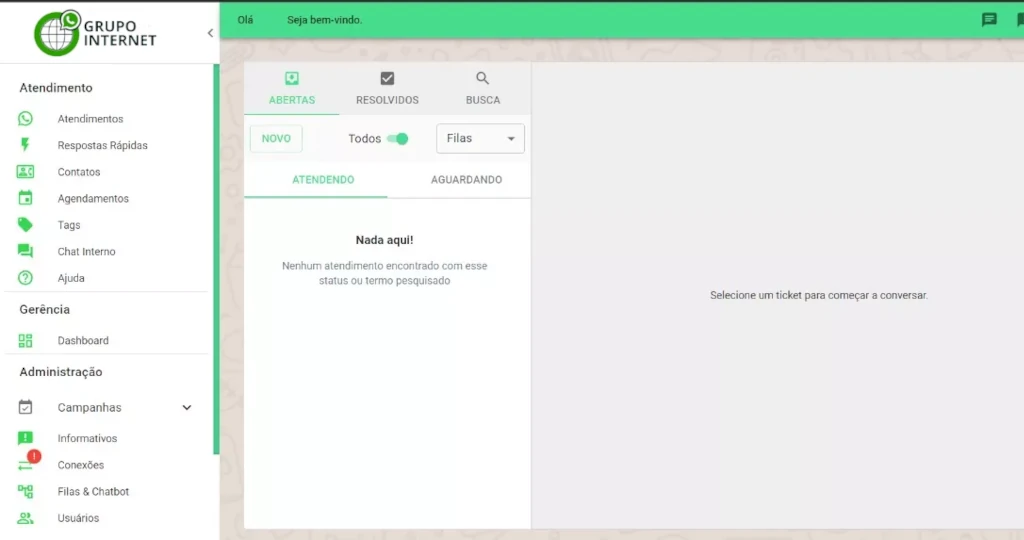Click the Dashboard grid icon
Image resolution: width=1024 pixels, height=540 pixels.
pos(25,340)
